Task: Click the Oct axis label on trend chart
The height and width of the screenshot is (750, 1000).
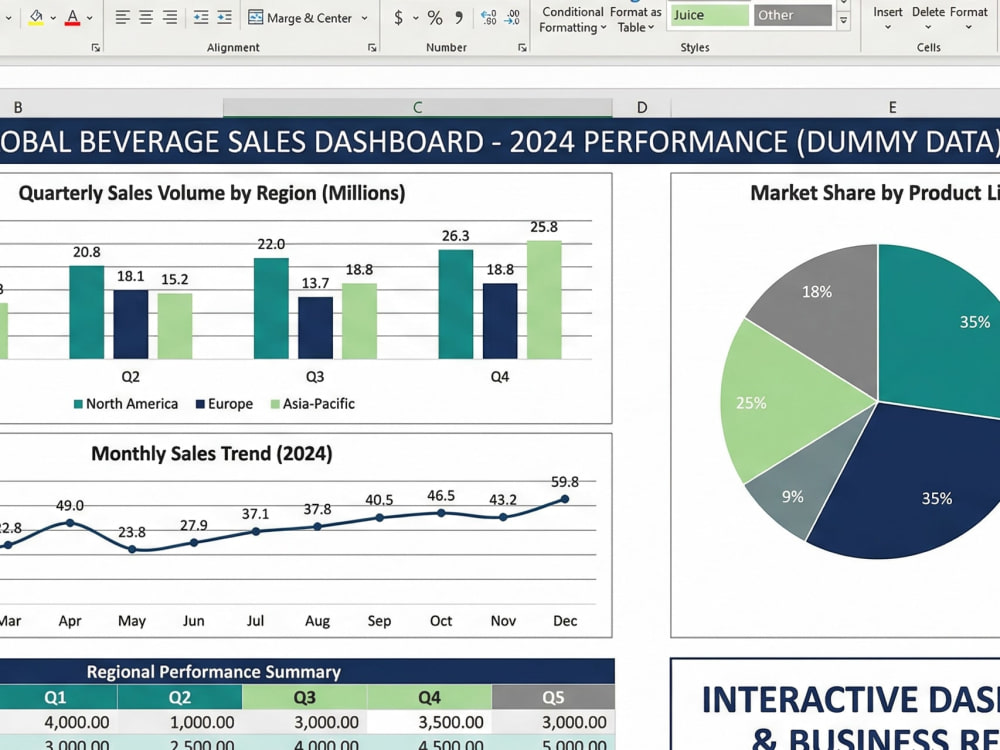Action: click(x=441, y=621)
